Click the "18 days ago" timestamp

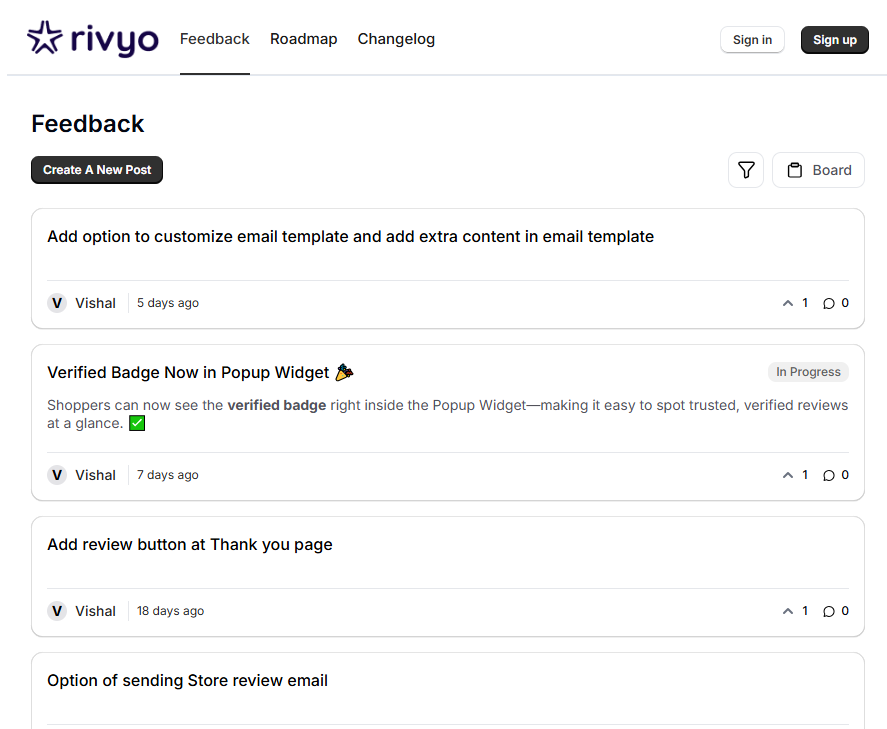click(x=170, y=611)
